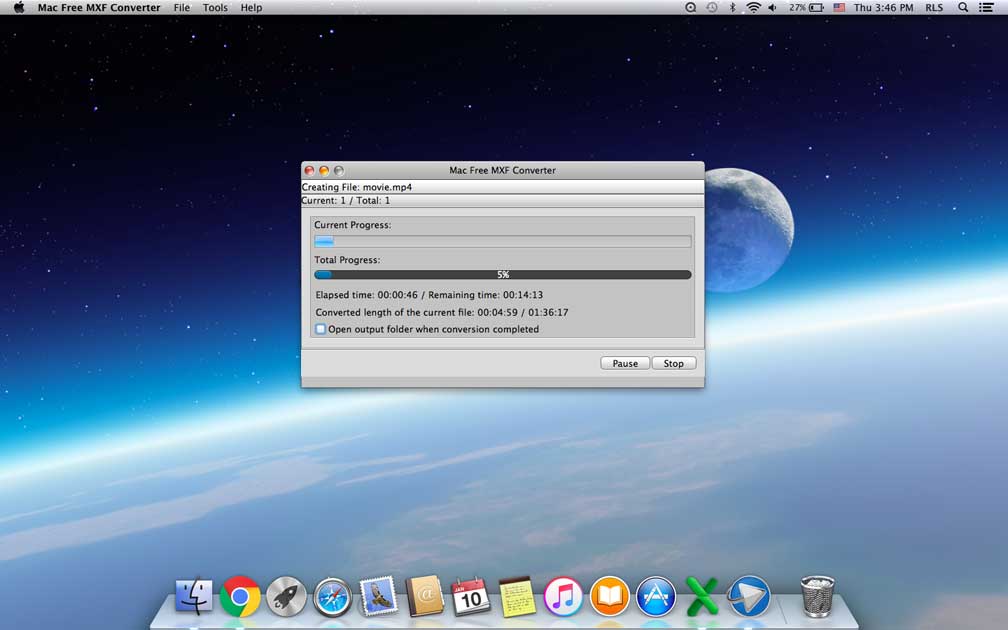
Task: Launch iTunes music icon in dock
Action: [x=563, y=597]
